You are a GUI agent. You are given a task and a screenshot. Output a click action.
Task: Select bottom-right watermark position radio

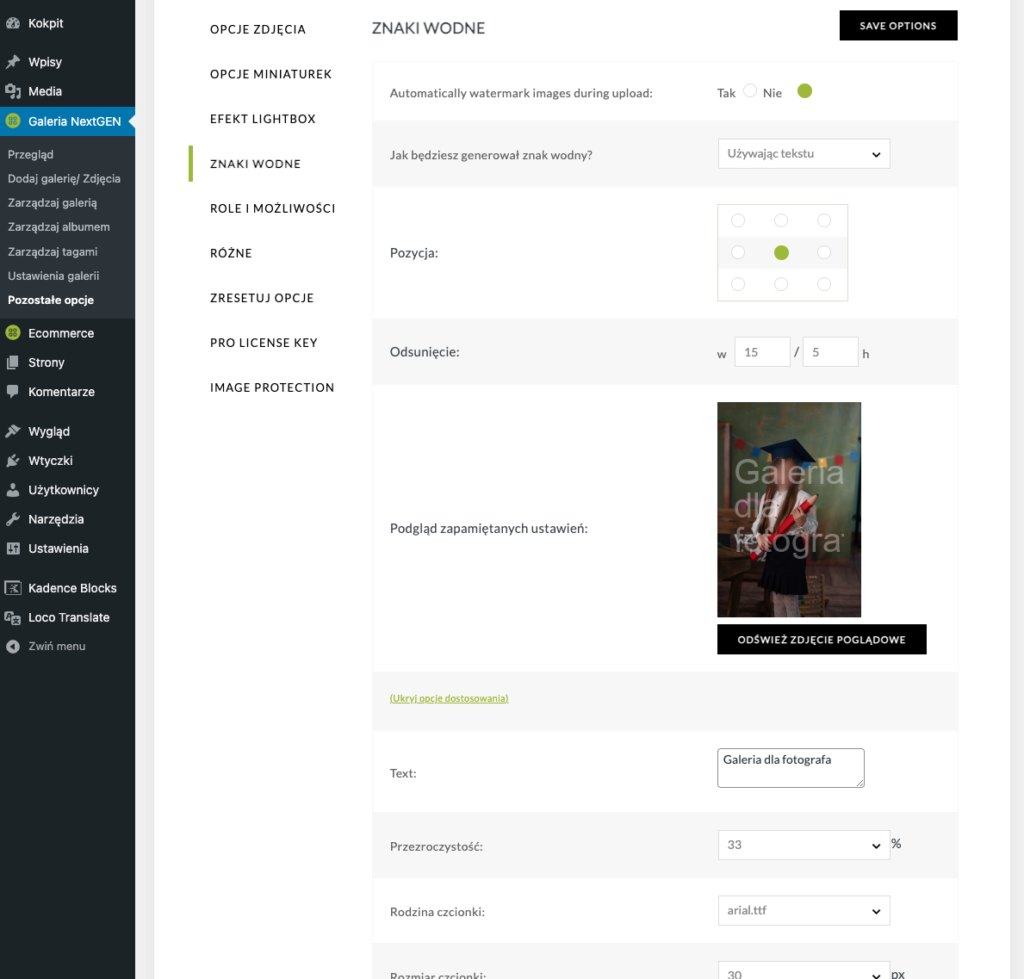[824, 285]
